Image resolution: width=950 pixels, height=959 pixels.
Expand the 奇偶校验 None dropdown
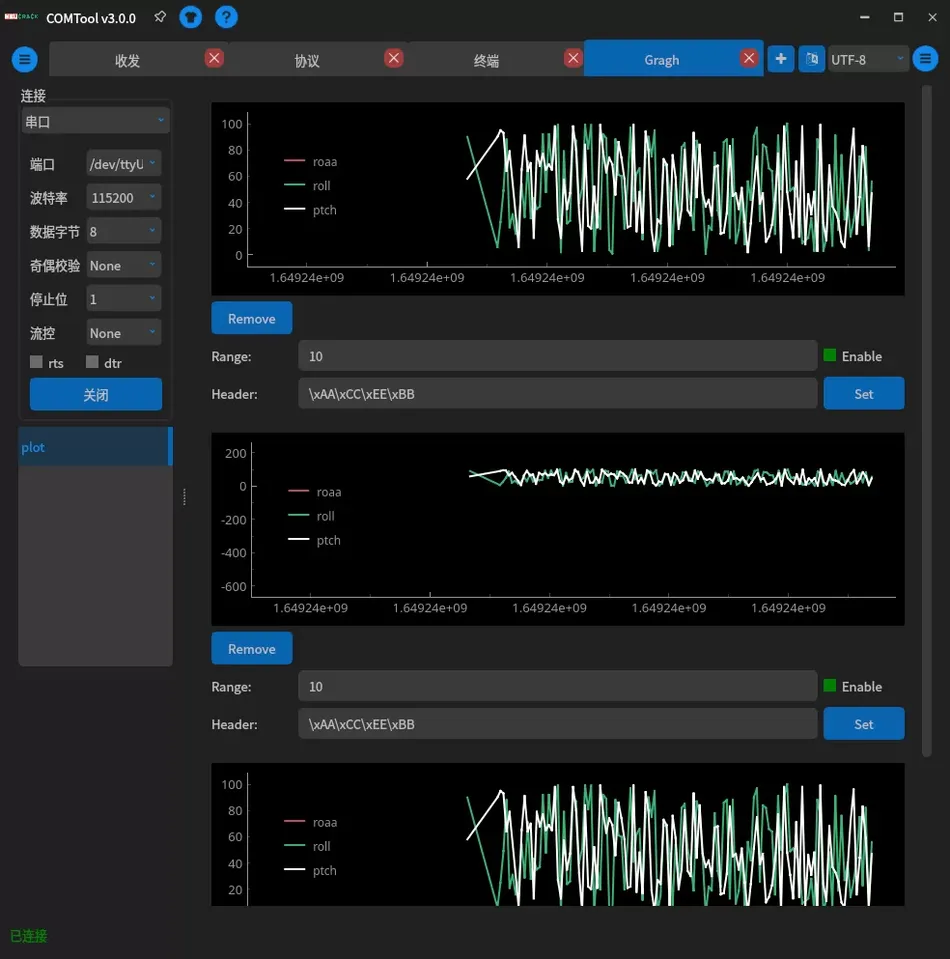[x=124, y=266]
